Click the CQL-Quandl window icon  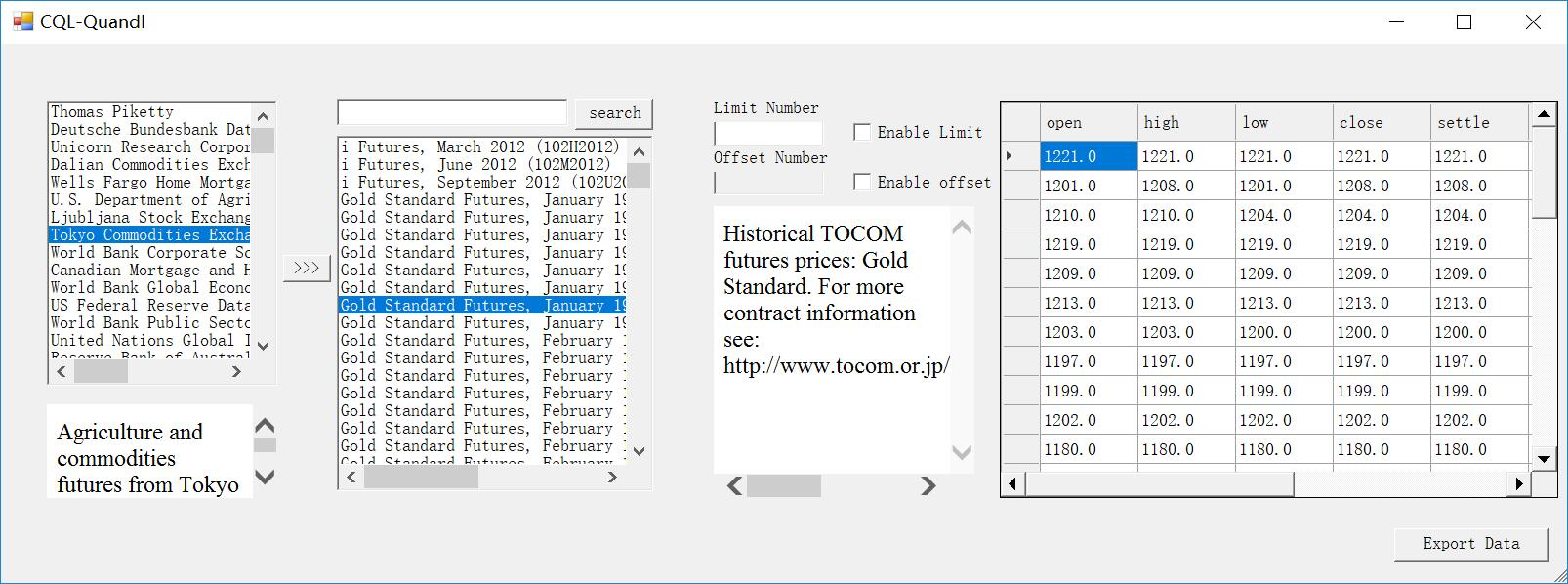21,21
